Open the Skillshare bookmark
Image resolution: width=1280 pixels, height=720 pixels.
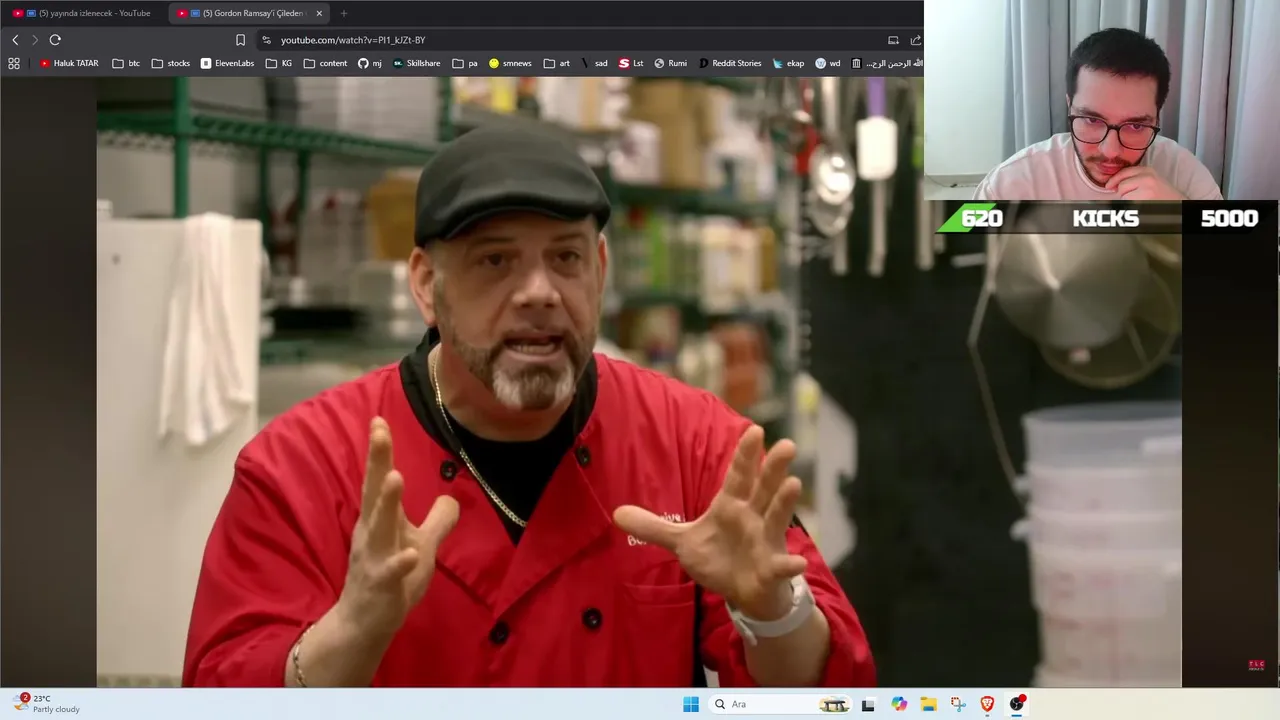click(416, 63)
